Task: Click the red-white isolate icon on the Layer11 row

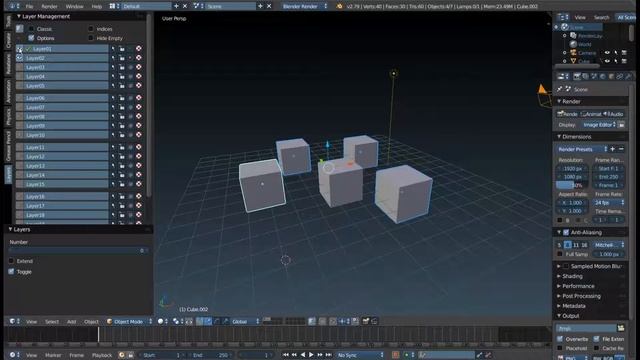Action: (139, 147)
